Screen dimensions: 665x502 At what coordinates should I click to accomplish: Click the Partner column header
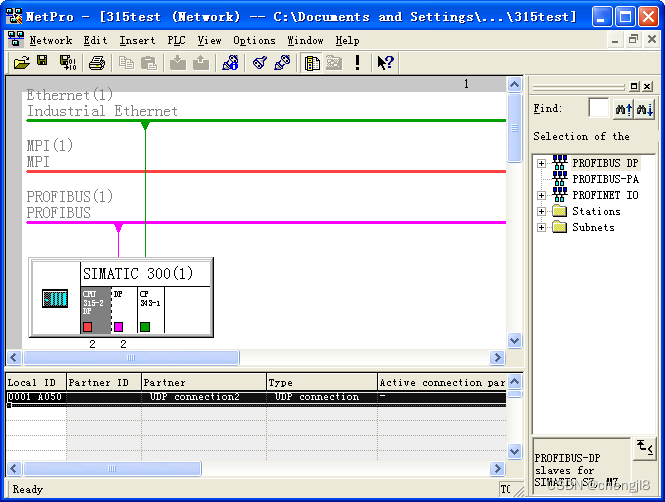pyautogui.click(x=204, y=382)
